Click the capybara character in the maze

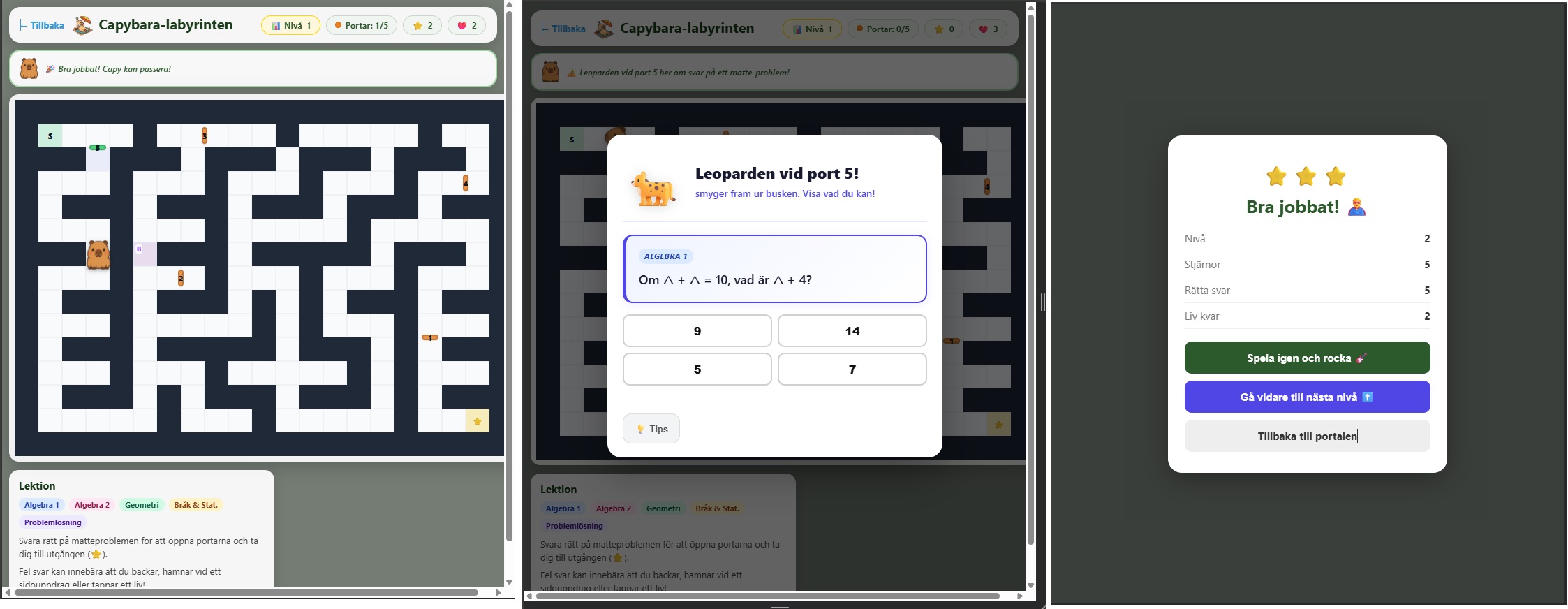point(98,254)
